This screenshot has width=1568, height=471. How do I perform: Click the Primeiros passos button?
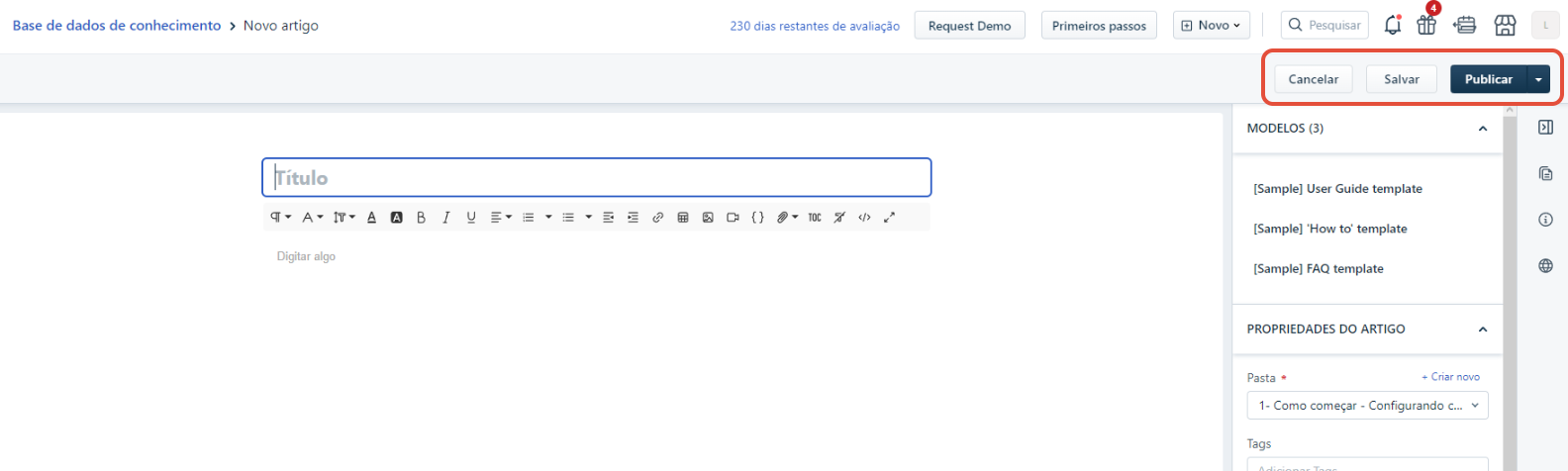coord(1099,26)
